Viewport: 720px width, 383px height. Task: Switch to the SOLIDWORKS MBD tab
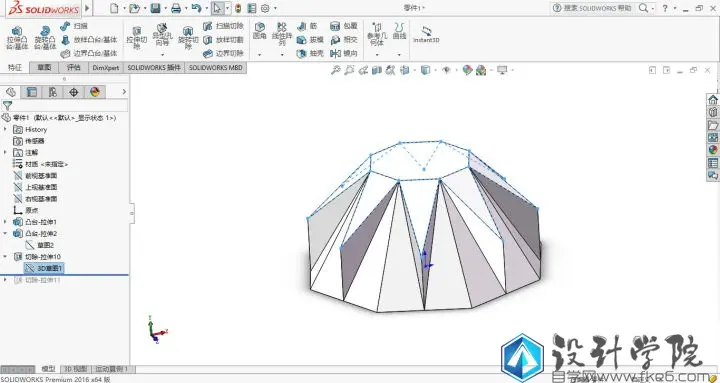(215, 68)
